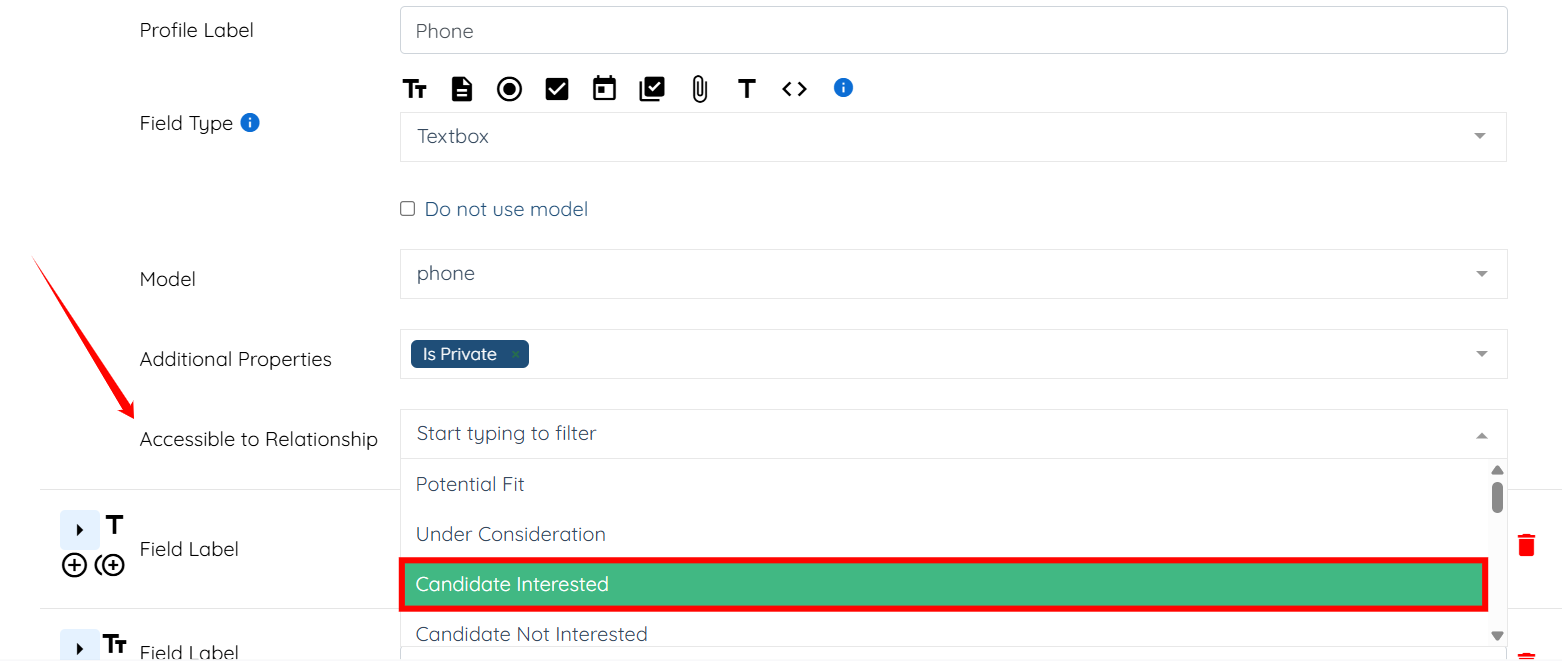Pick the paperclip attachment field type icon
1562x665 pixels.
(699, 89)
